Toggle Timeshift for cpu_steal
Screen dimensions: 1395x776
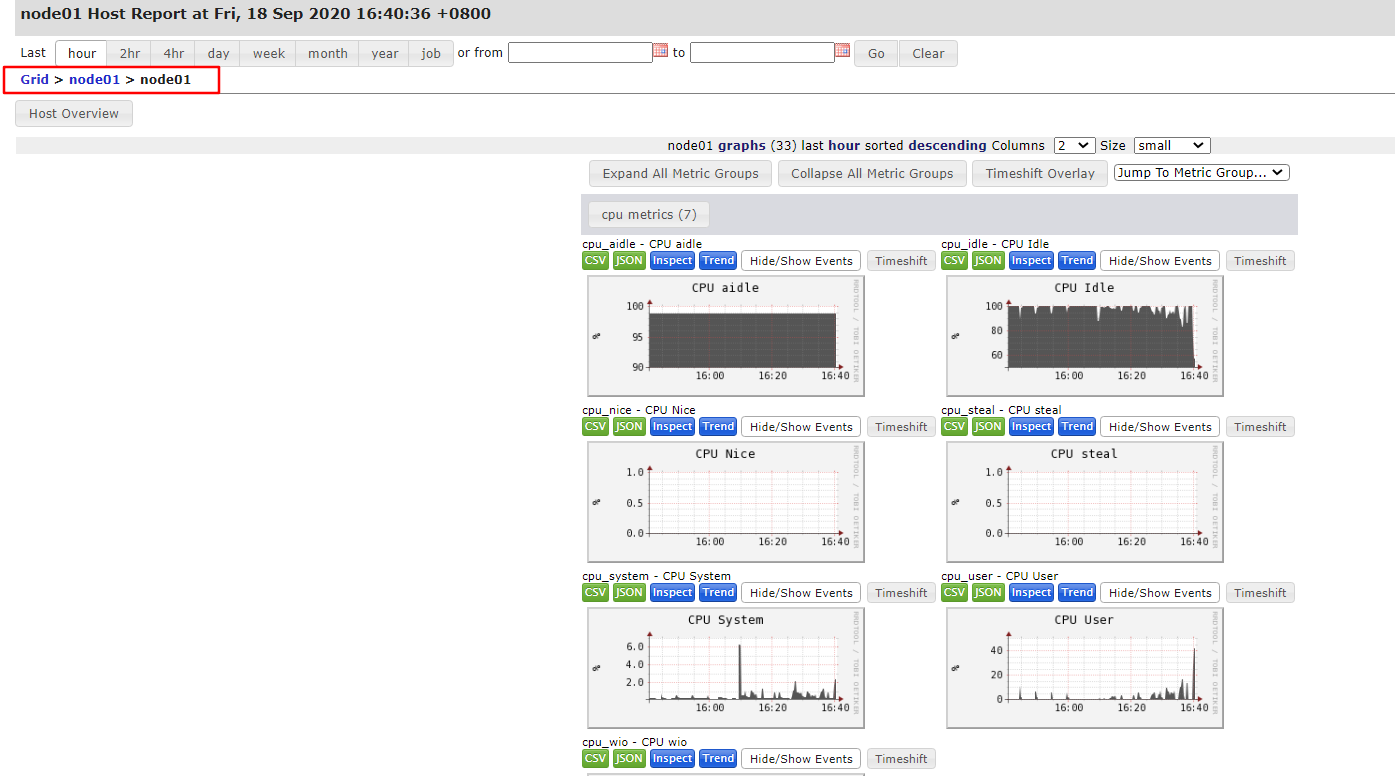1260,427
